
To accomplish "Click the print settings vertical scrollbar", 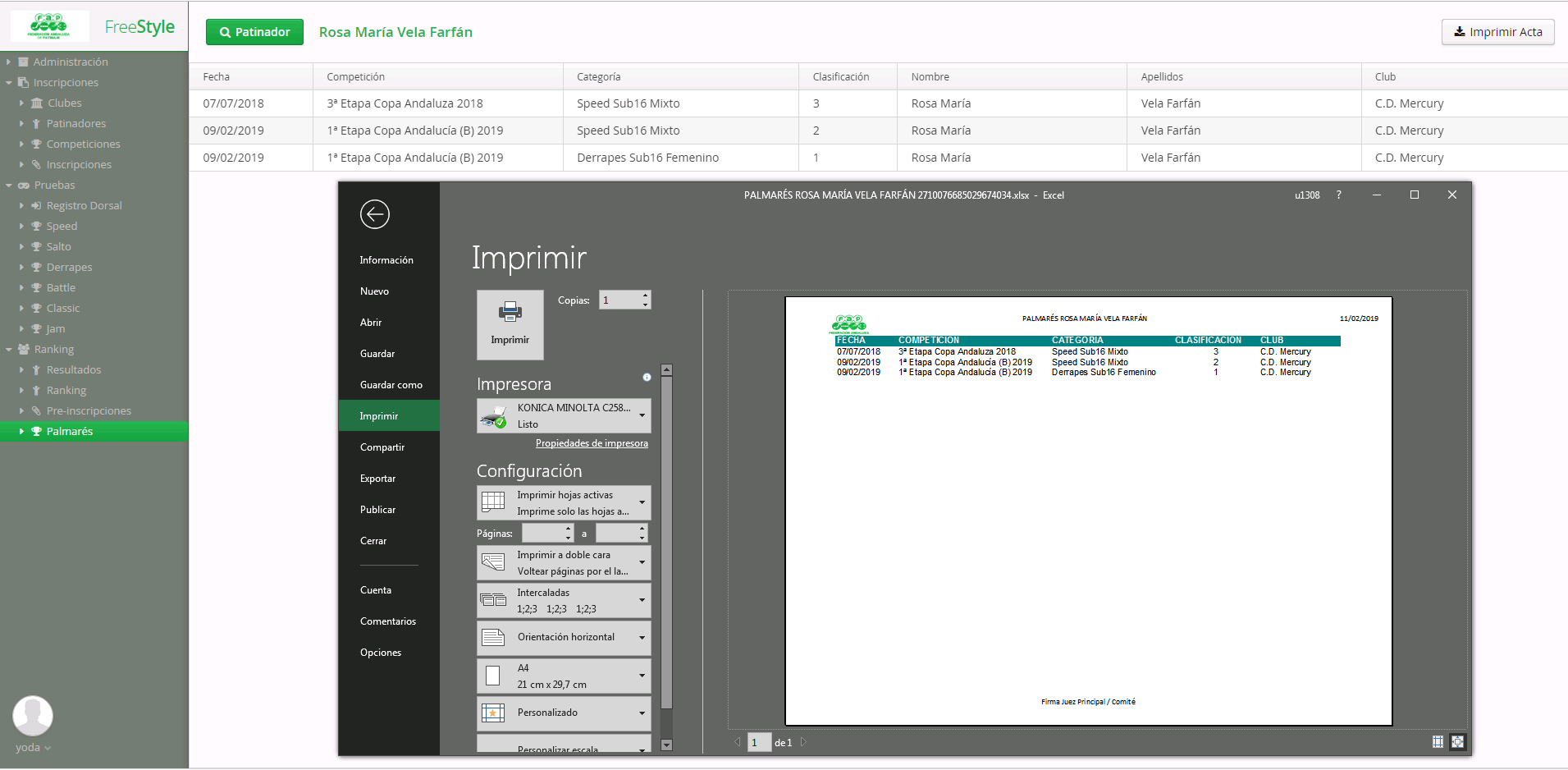I will tap(666, 542).
